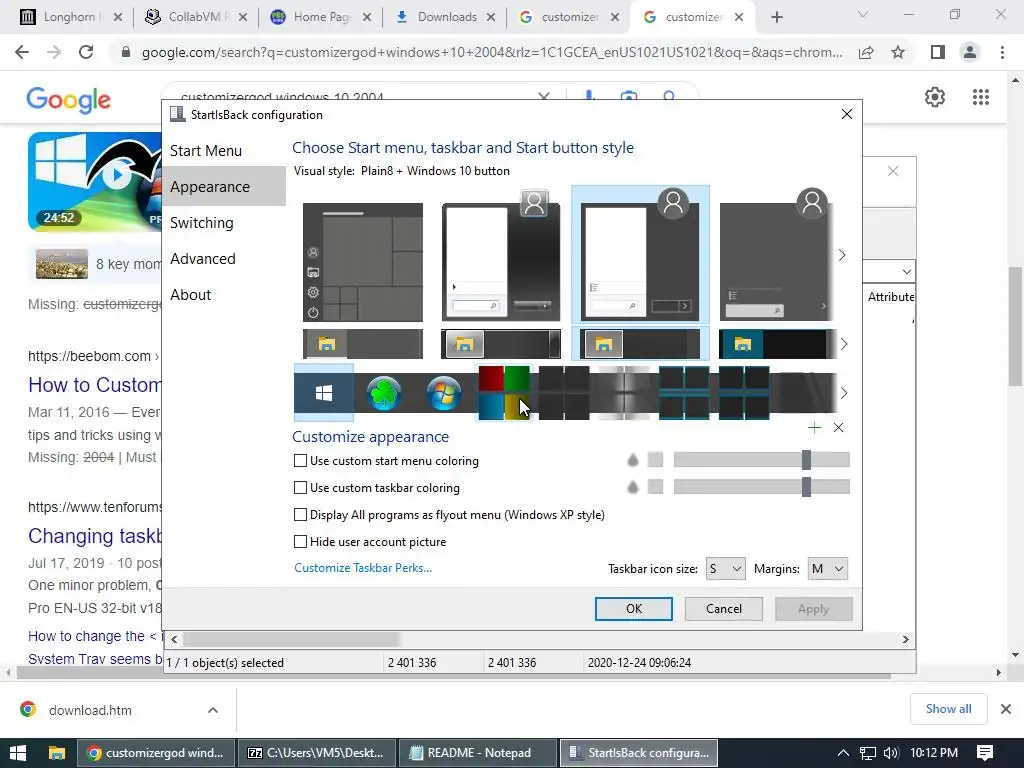Go back in Chrome
The height and width of the screenshot is (768, 1024).
click(x=22, y=52)
